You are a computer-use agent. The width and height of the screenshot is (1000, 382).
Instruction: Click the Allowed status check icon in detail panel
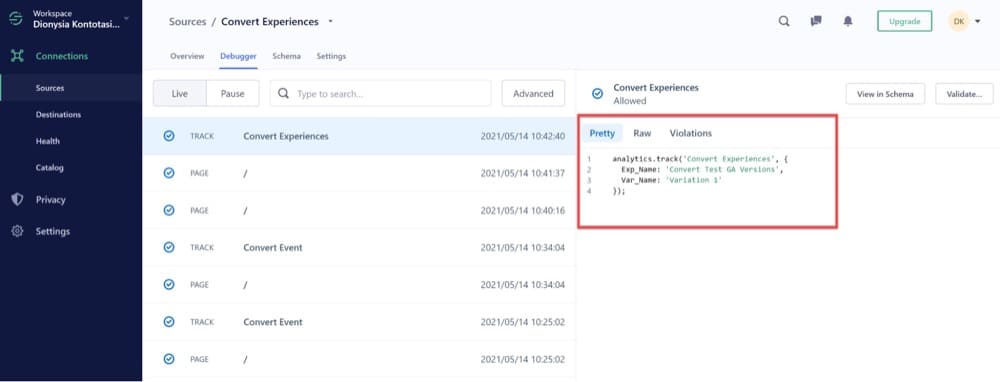(x=598, y=94)
